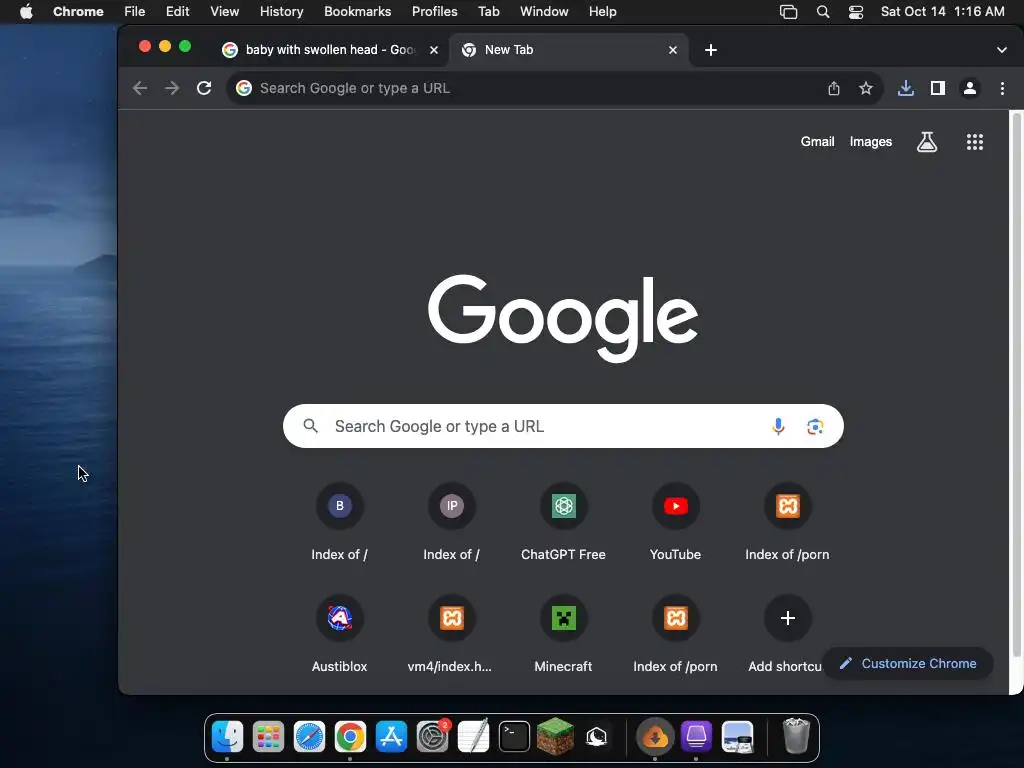Screen dimensions: 1024x768
Task: Open the File menu
Action: tap(135, 12)
